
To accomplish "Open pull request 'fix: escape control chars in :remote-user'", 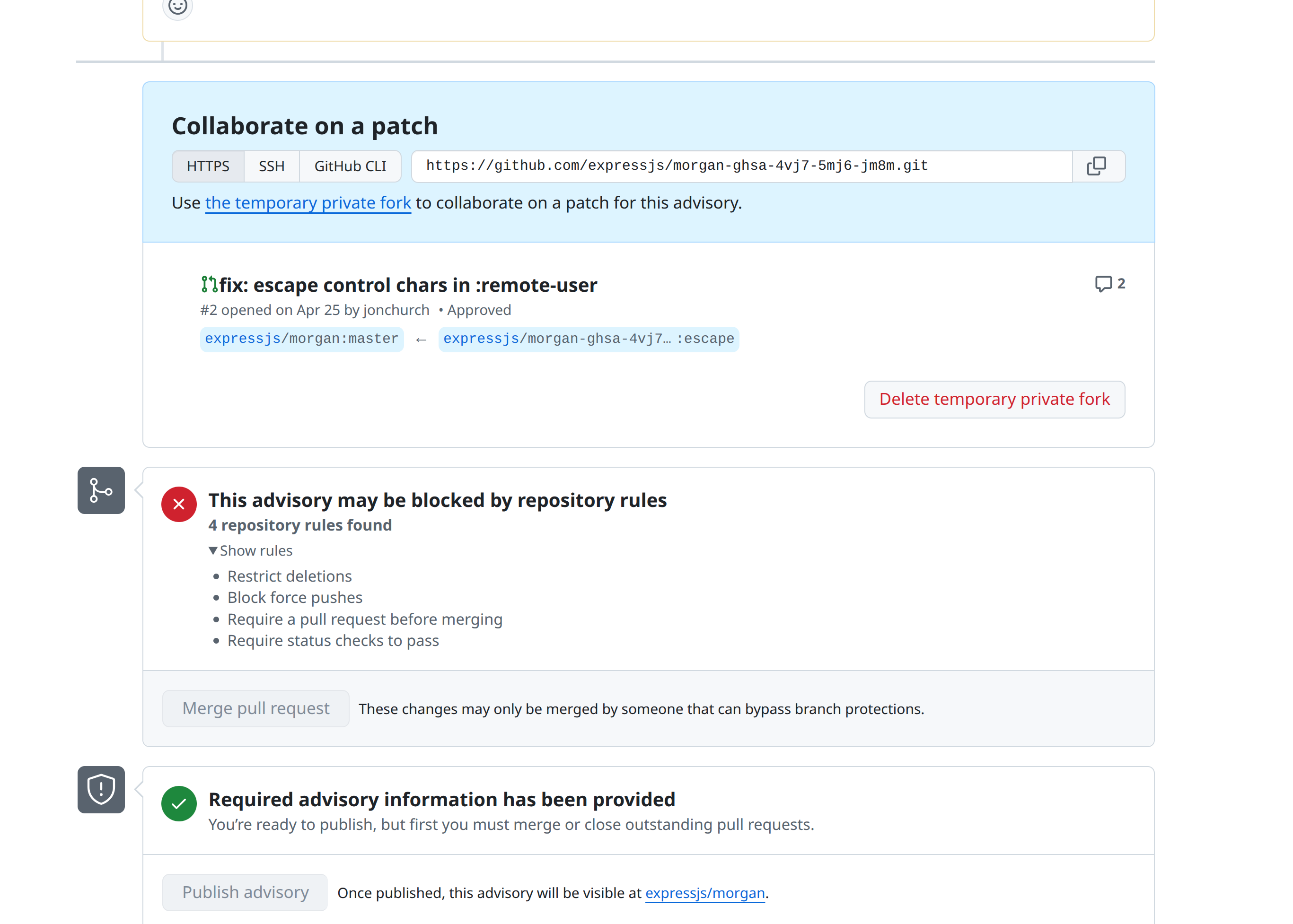I will click(408, 285).
